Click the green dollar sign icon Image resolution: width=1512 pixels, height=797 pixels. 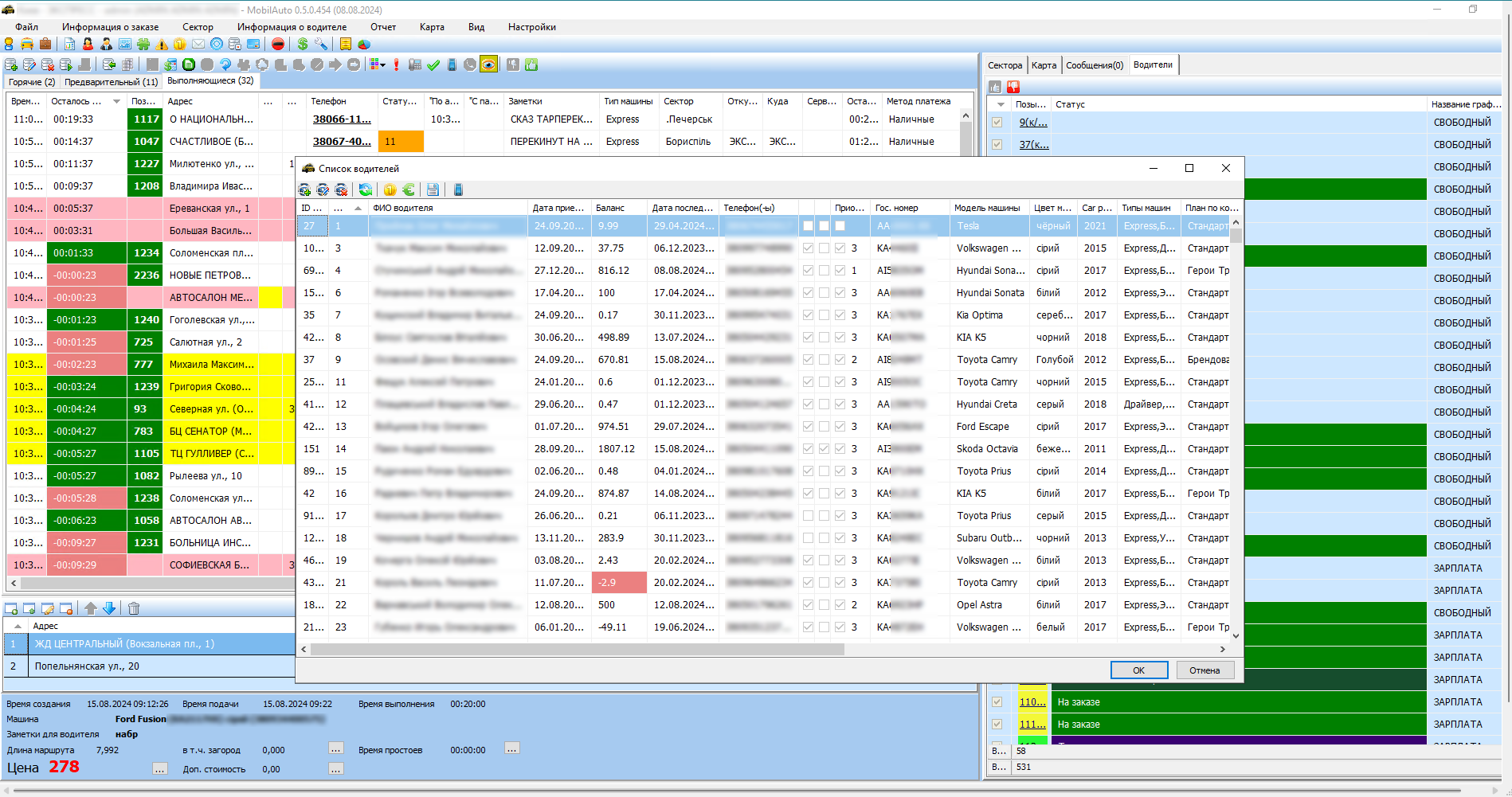303,45
